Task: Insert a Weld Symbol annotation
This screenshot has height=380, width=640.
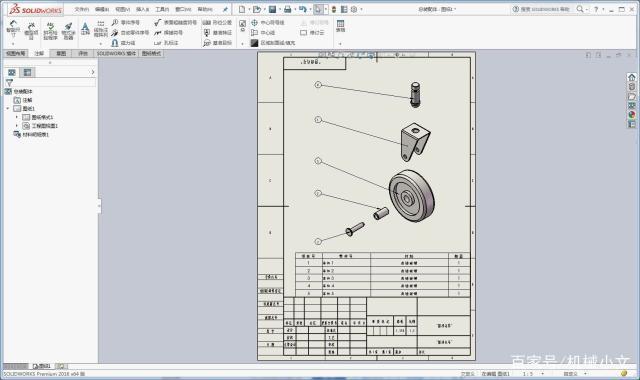Action: point(169,33)
